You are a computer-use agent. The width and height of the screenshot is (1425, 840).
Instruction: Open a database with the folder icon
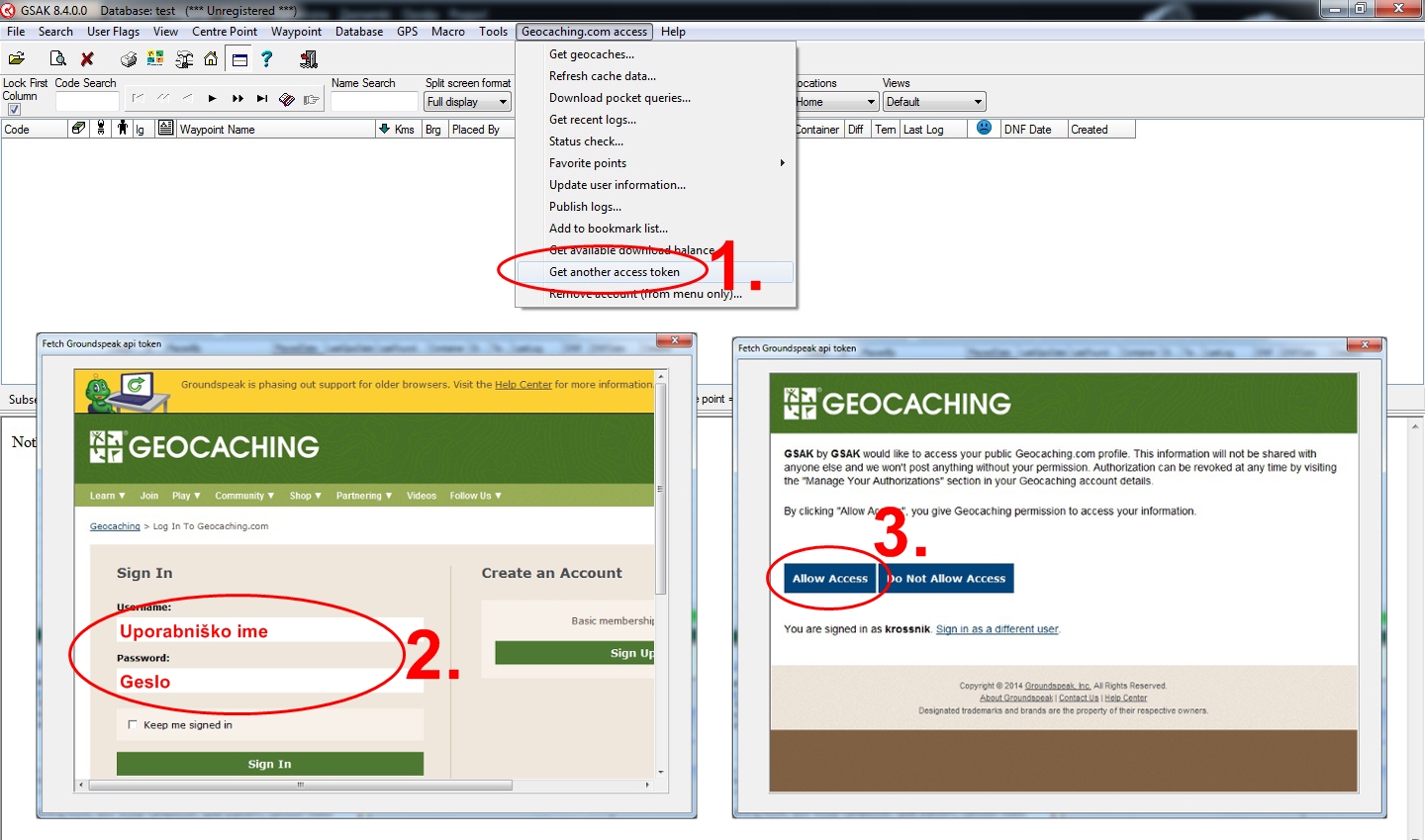(16, 59)
